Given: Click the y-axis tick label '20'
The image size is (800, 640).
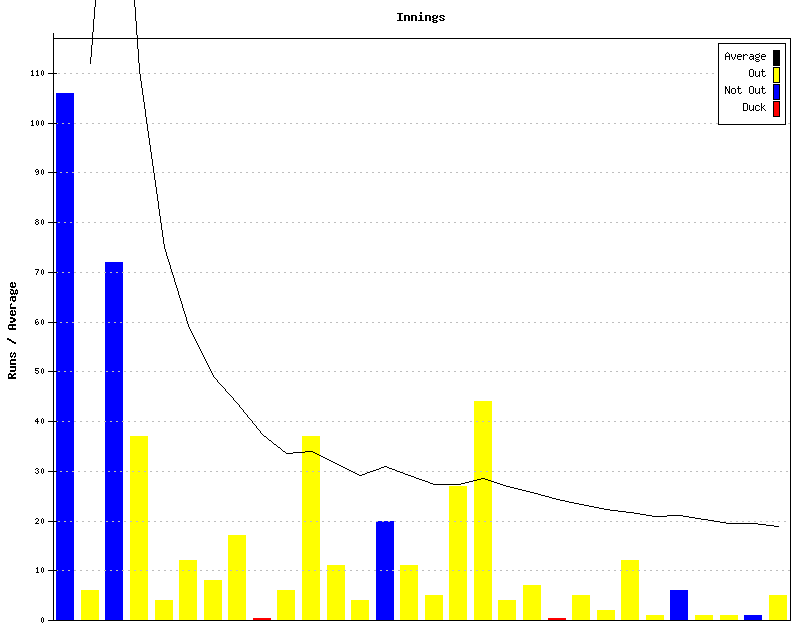Looking at the screenshot, I should (x=40, y=521).
